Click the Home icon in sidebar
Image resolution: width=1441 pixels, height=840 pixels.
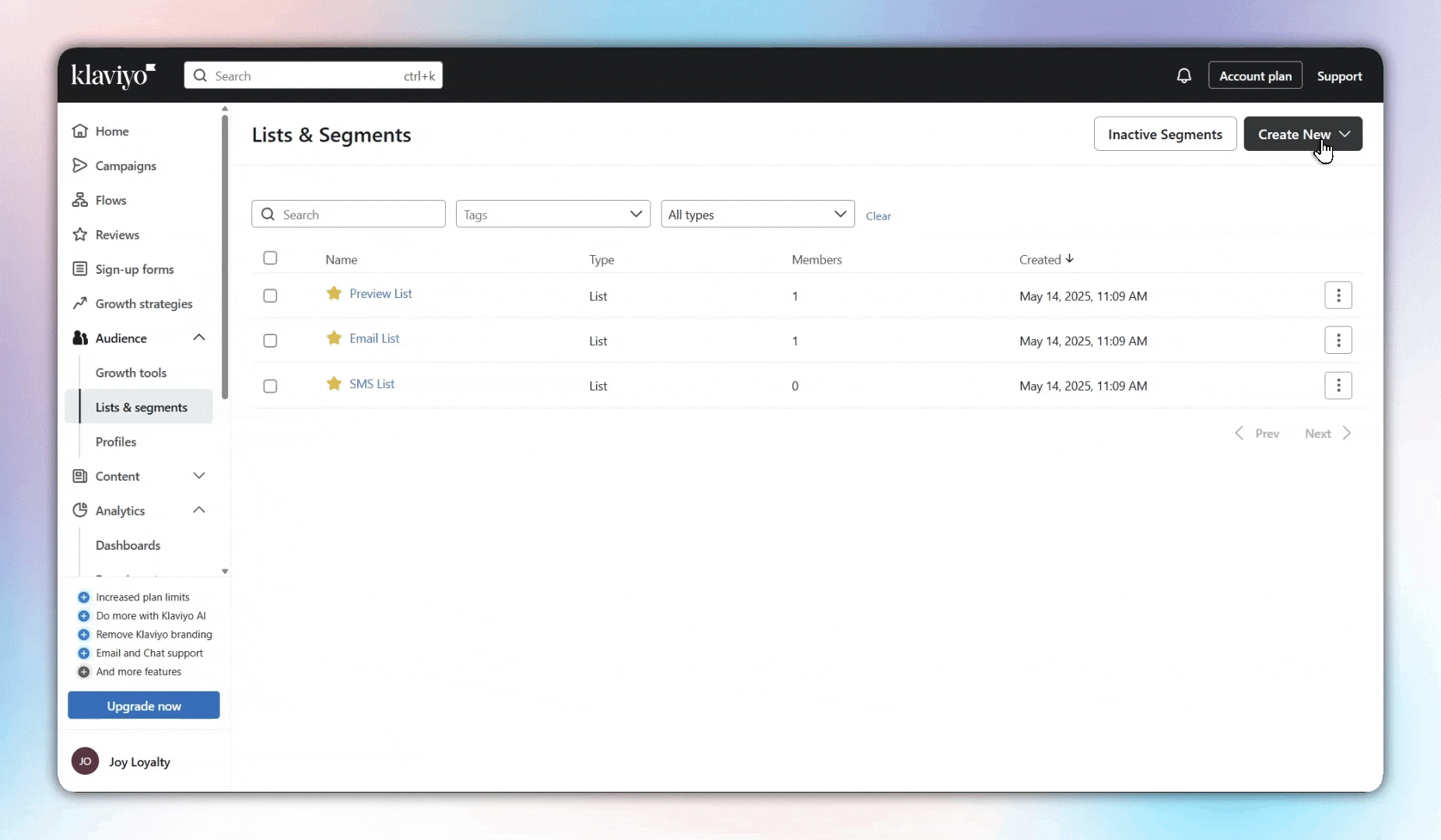pos(79,131)
